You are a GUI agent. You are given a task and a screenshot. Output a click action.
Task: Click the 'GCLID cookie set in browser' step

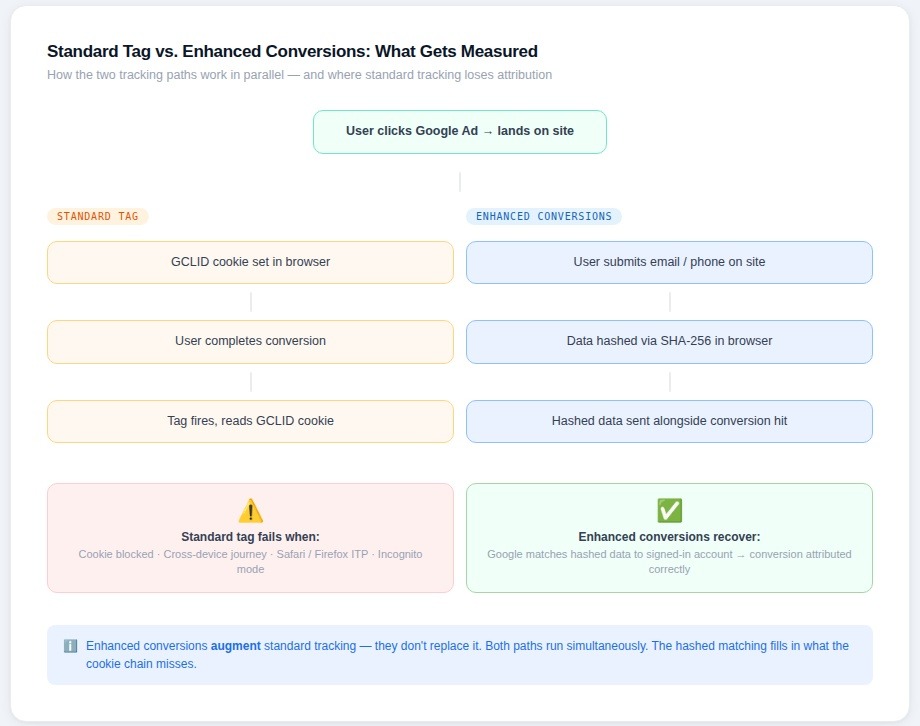pyautogui.click(x=250, y=262)
